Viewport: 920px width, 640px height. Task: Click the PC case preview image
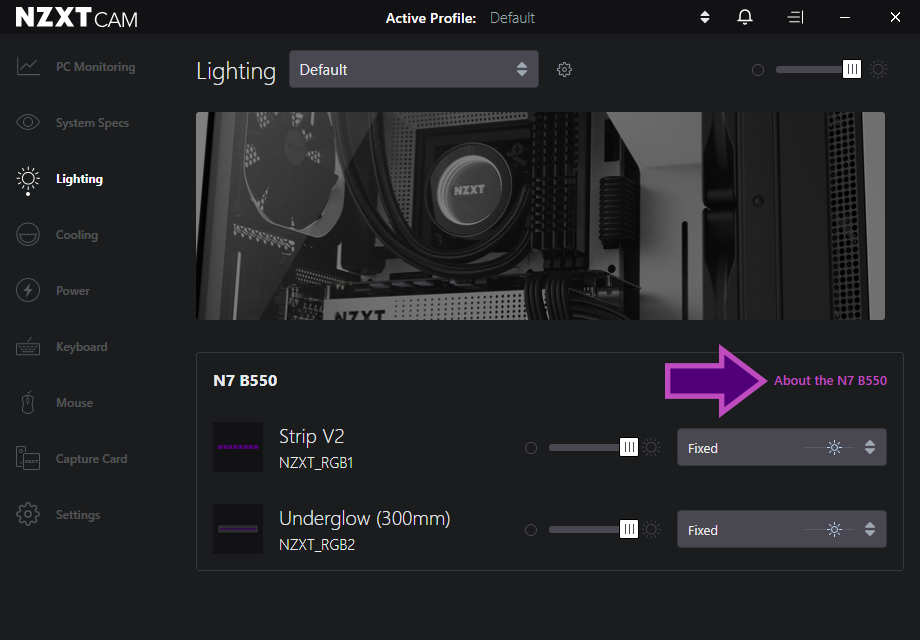click(x=540, y=216)
